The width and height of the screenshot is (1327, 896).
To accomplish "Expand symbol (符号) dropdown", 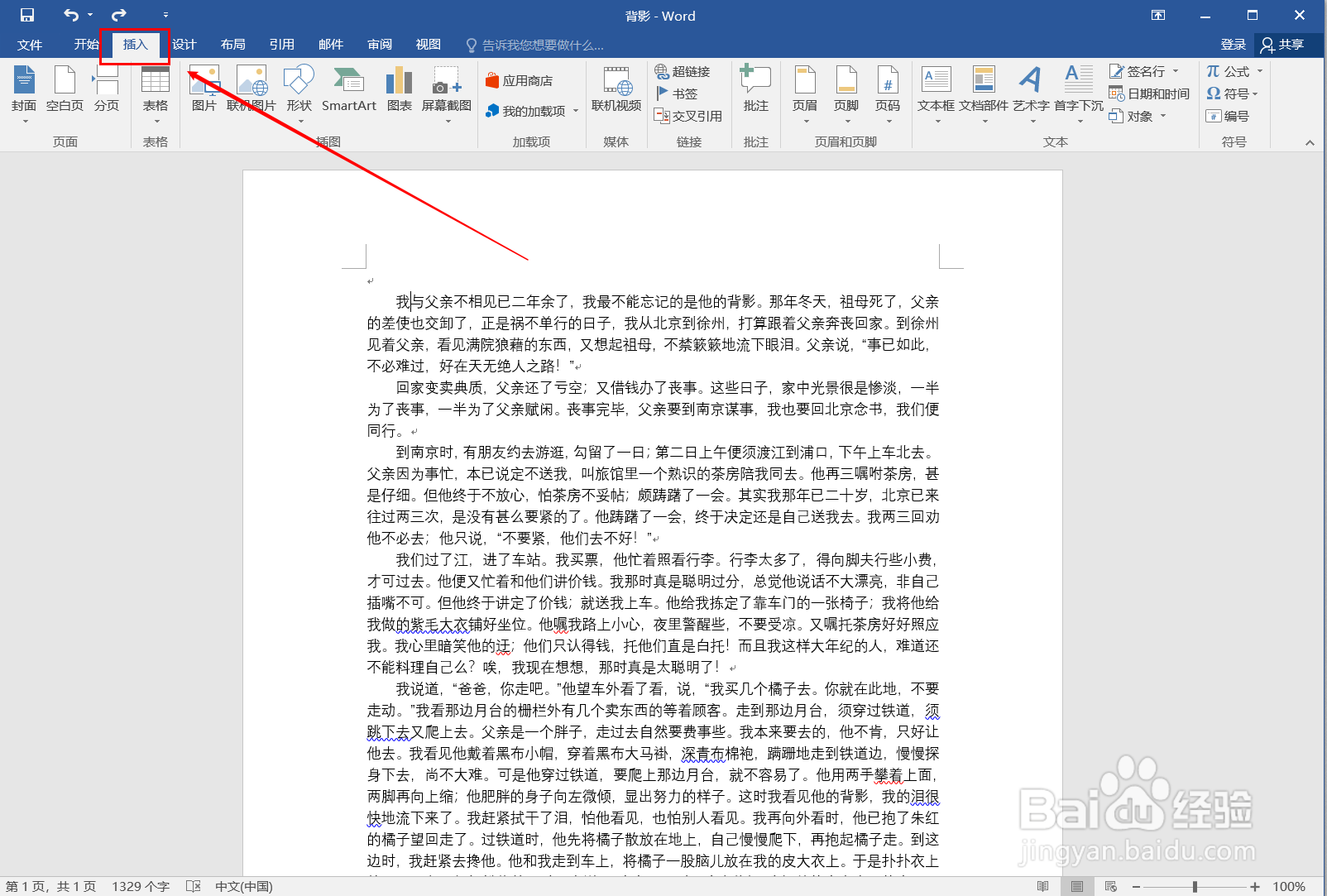I will [1255, 93].
